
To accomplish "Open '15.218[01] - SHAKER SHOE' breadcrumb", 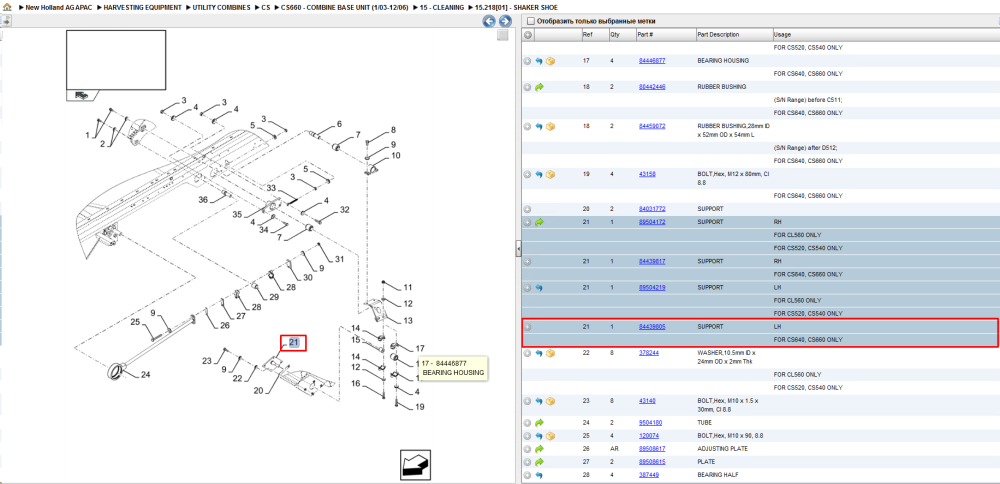I will point(516,7).
